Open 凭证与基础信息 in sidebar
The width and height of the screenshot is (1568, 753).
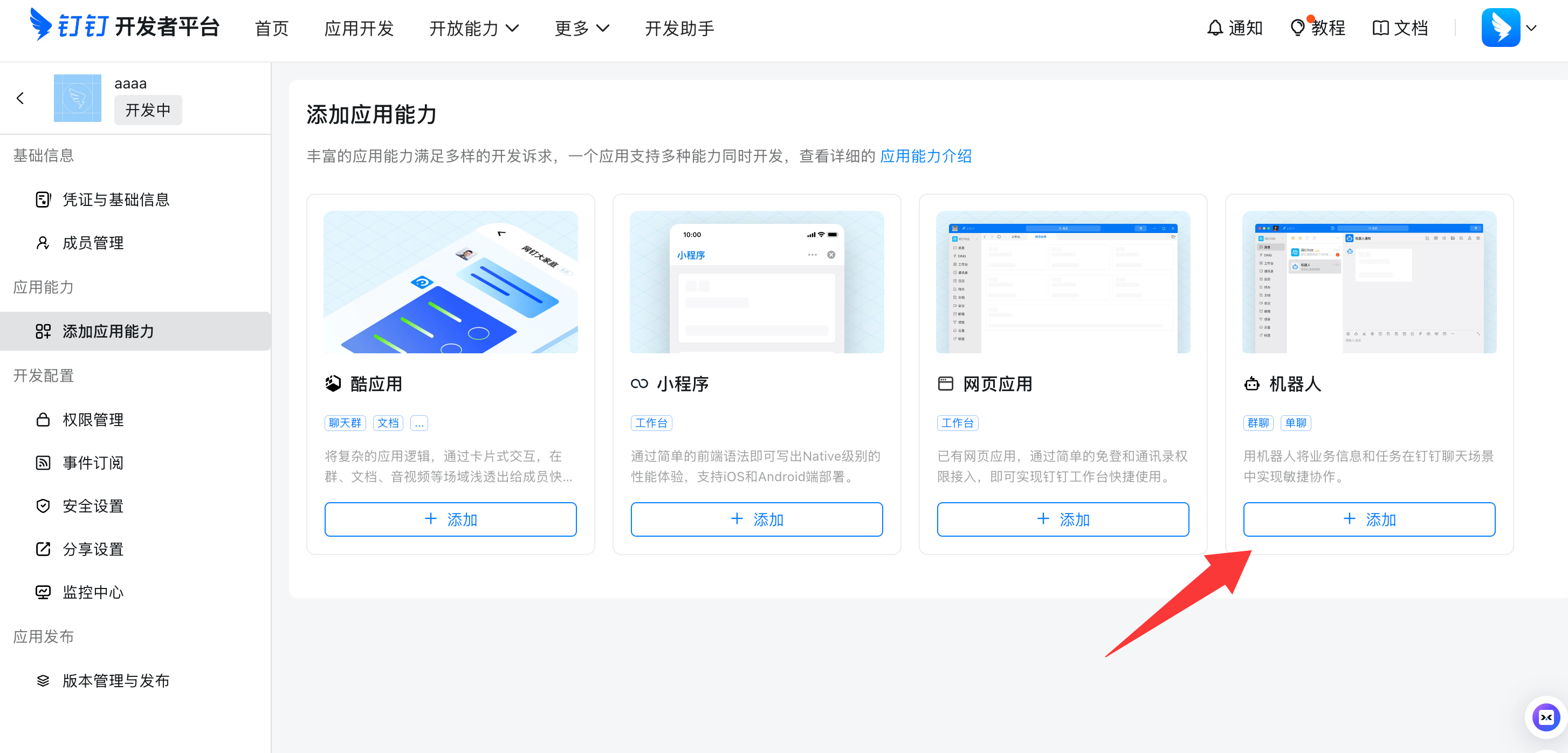click(x=135, y=200)
